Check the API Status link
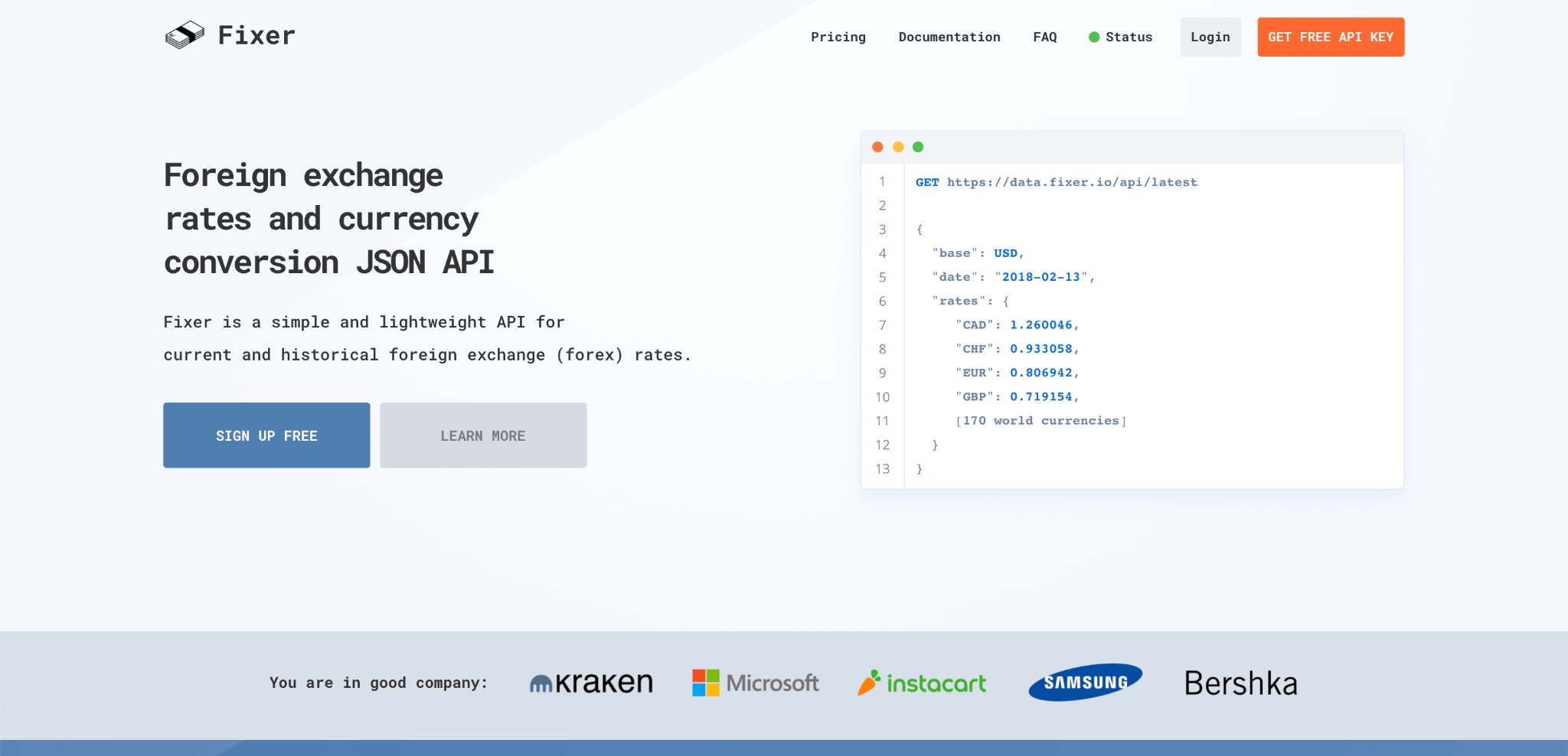Image resolution: width=1568 pixels, height=756 pixels. pyautogui.click(x=1121, y=37)
